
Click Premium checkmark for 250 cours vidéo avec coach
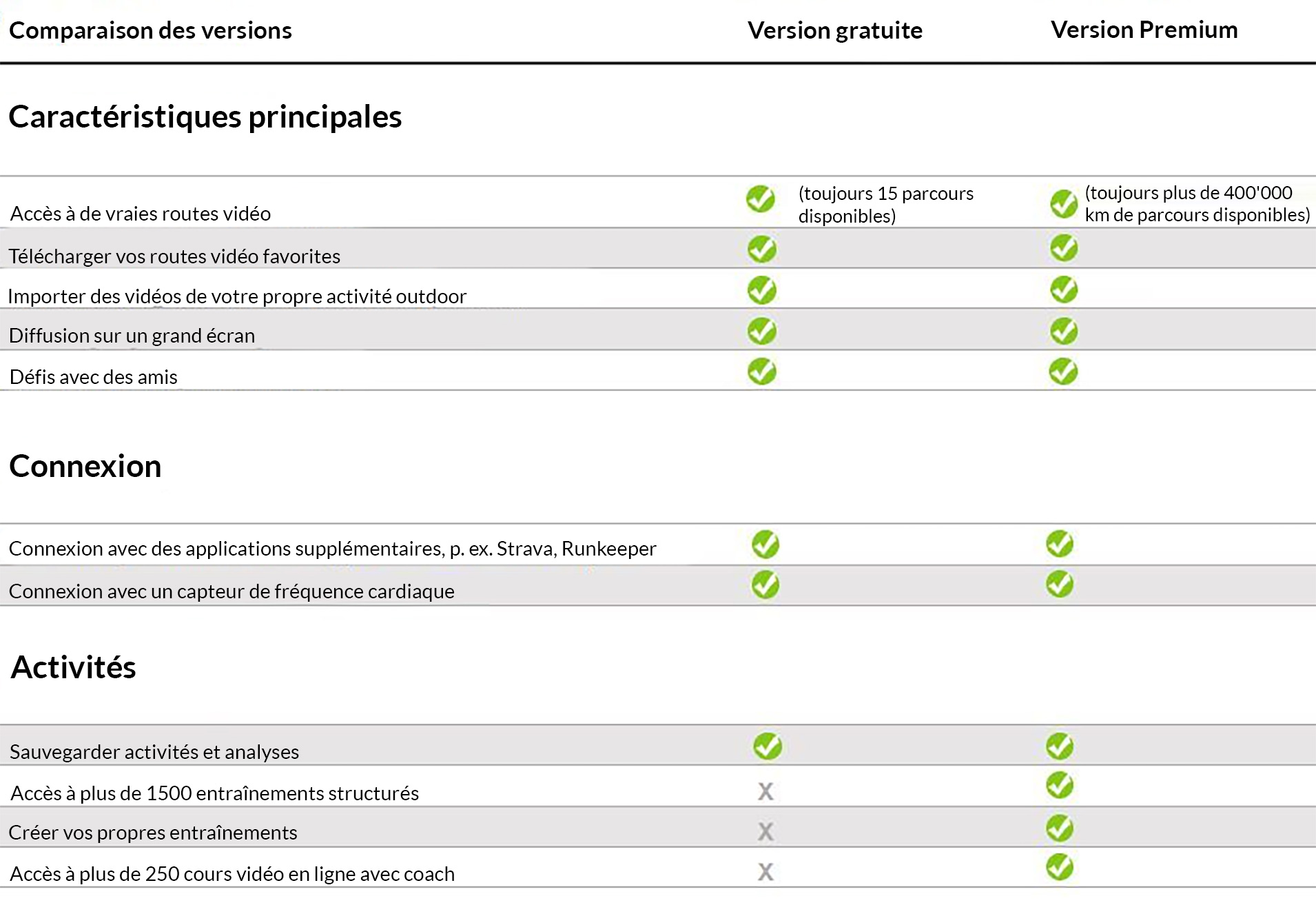tap(1060, 867)
